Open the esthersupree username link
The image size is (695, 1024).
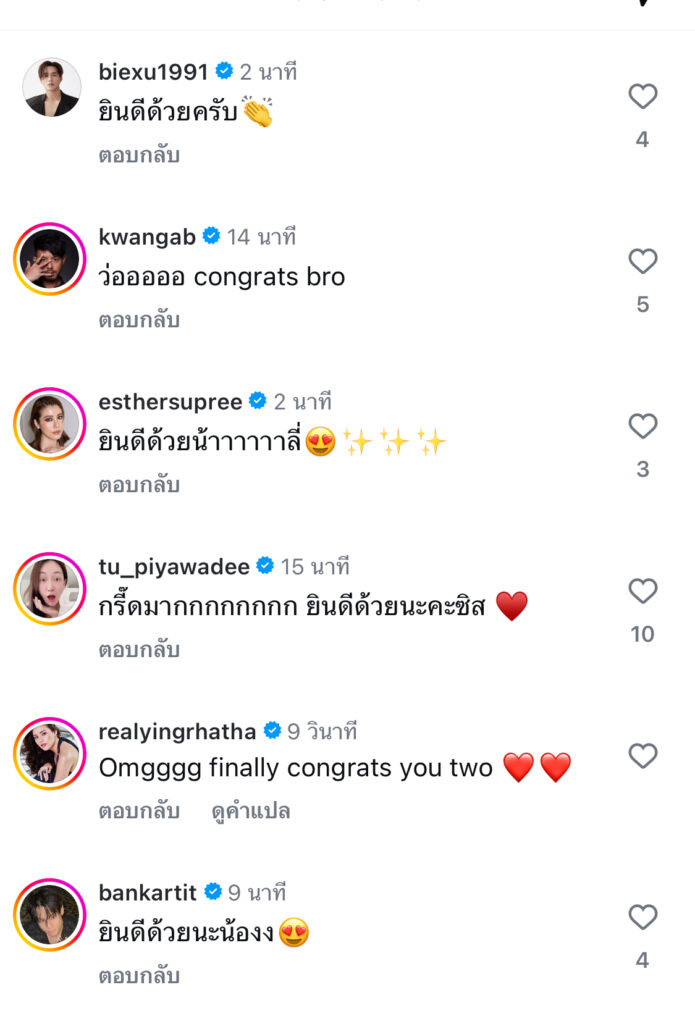(171, 402)
